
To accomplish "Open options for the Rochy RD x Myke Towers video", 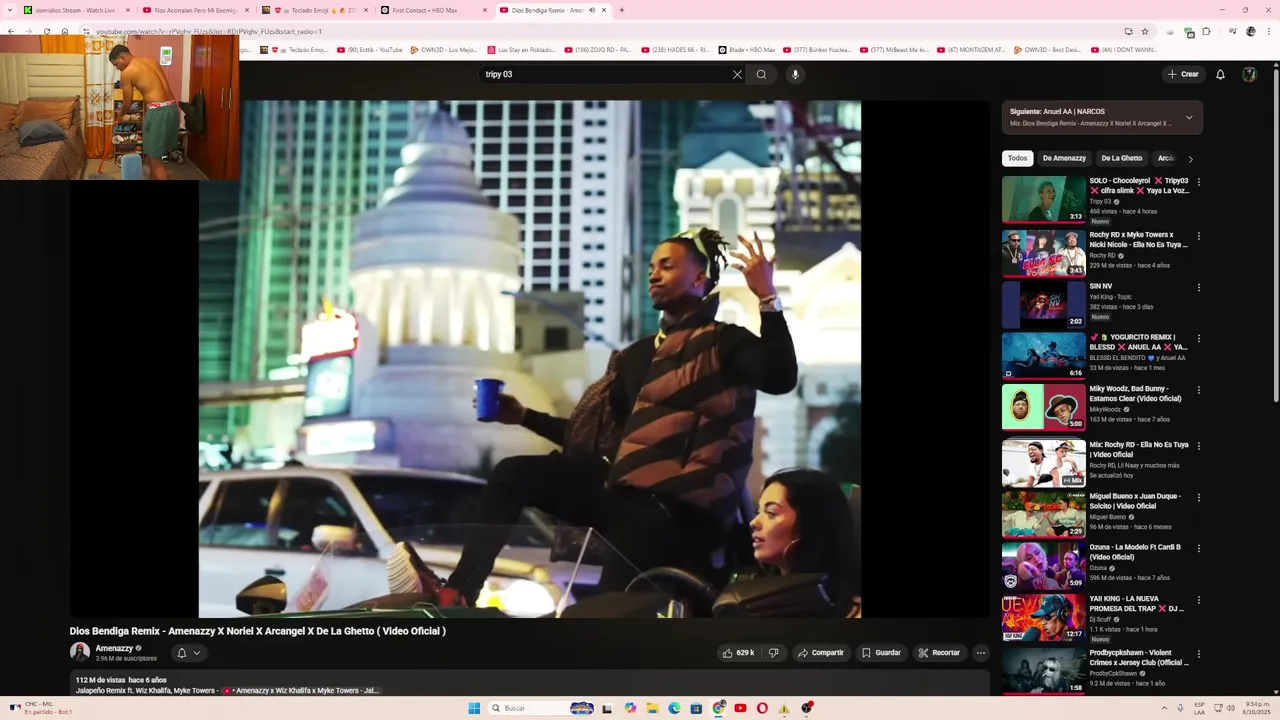I will [x=1198, y=236].
